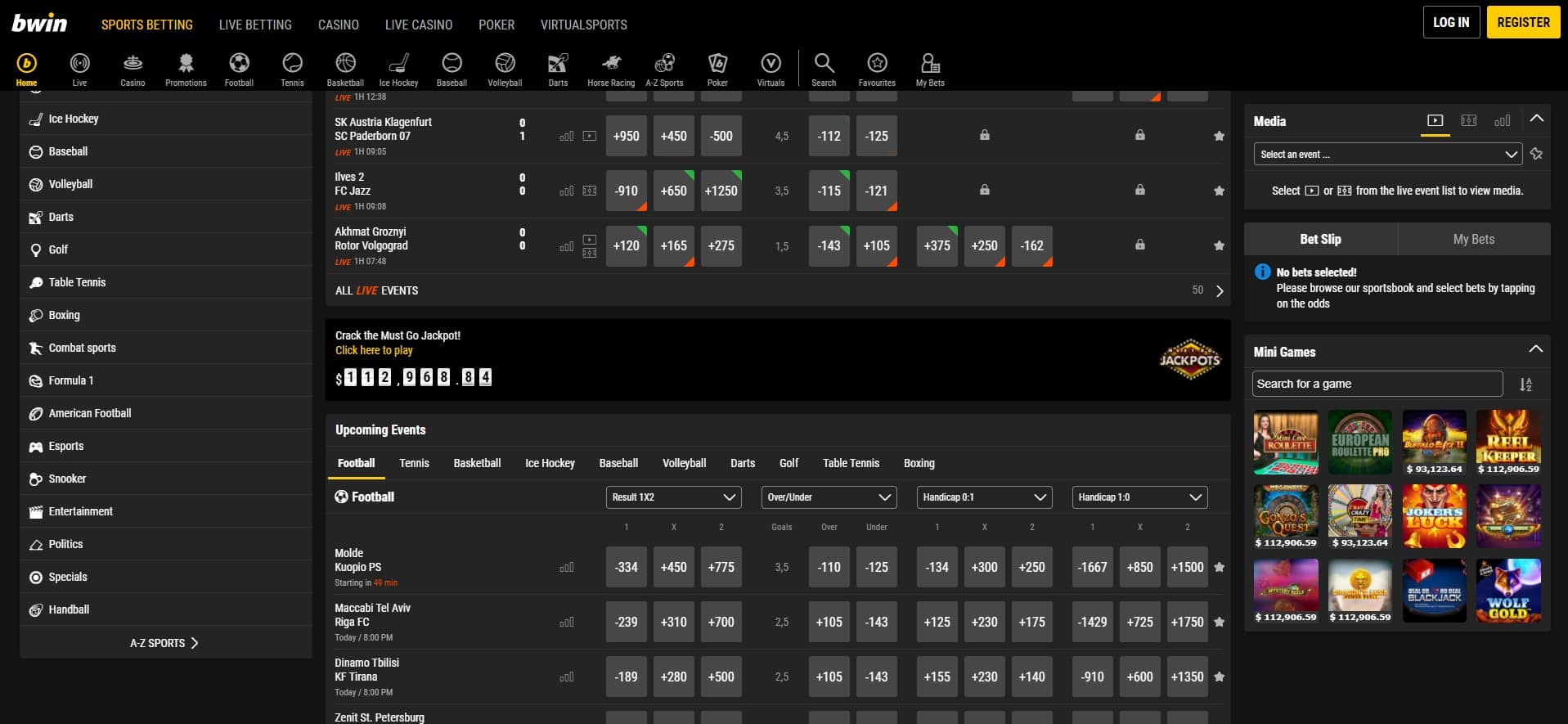Open the Result 1X2 dropdown

pyautogui.click(x=674, y=497)
